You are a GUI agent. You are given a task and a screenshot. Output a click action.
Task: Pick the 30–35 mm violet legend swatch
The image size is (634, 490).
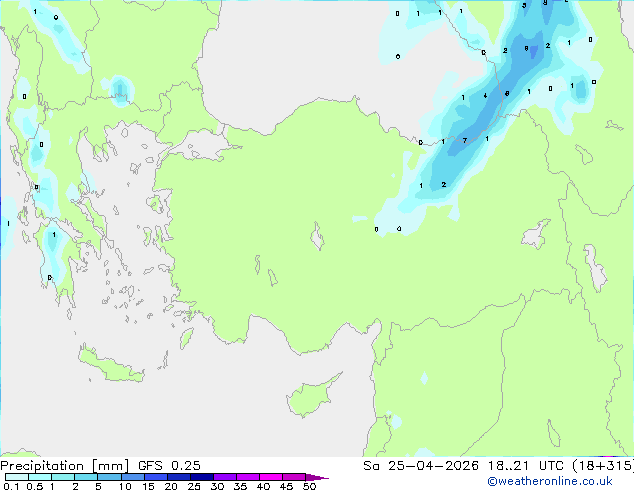[x=224, y=477]
